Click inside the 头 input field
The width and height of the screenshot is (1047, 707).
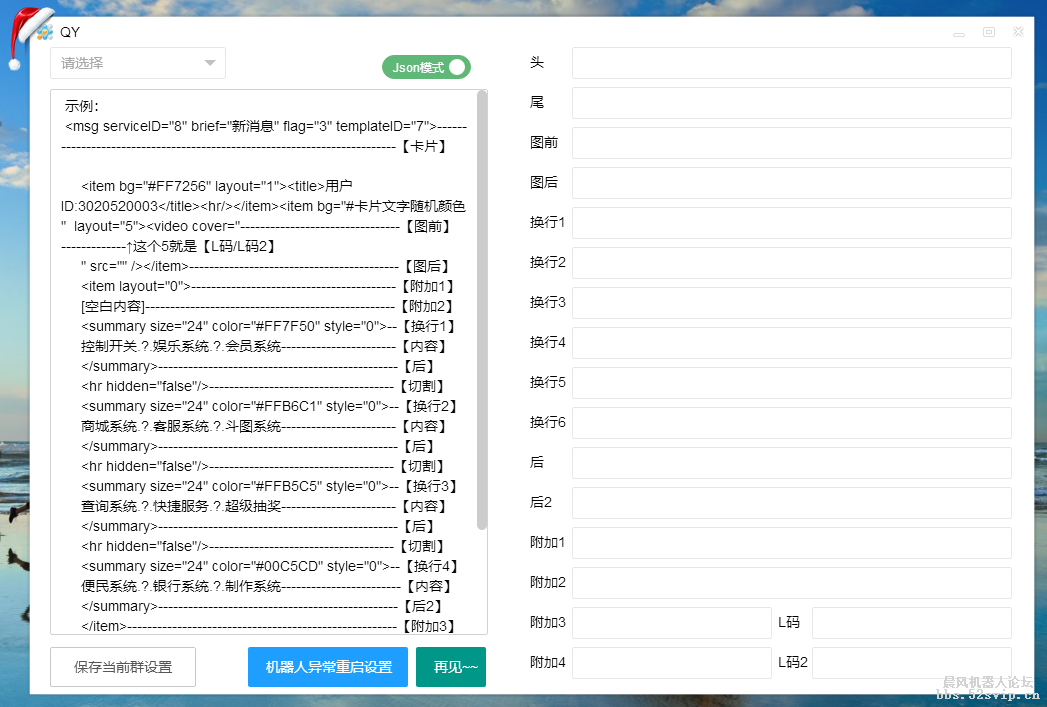(x=790, y=62)
